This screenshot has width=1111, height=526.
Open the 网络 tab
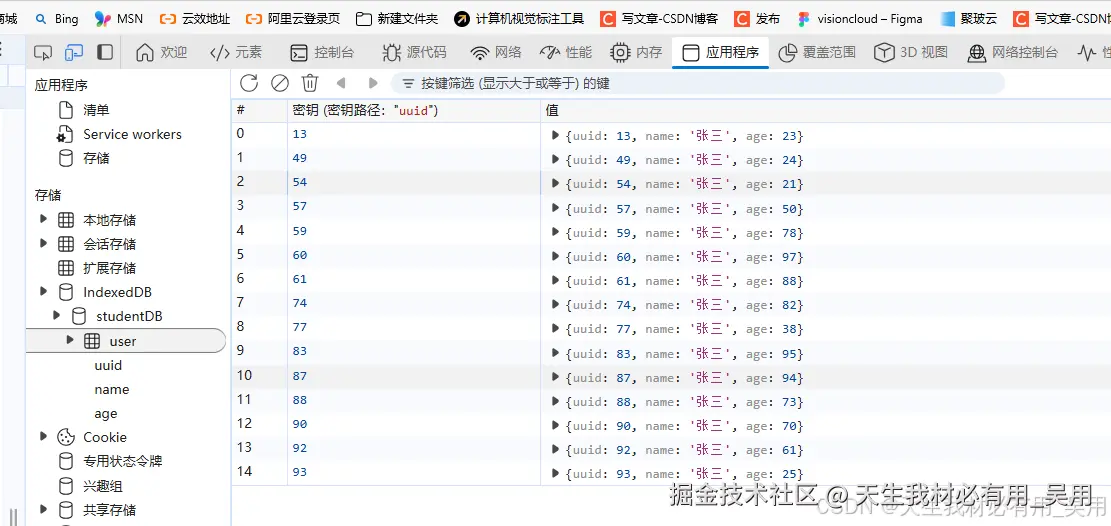[496, 52]
